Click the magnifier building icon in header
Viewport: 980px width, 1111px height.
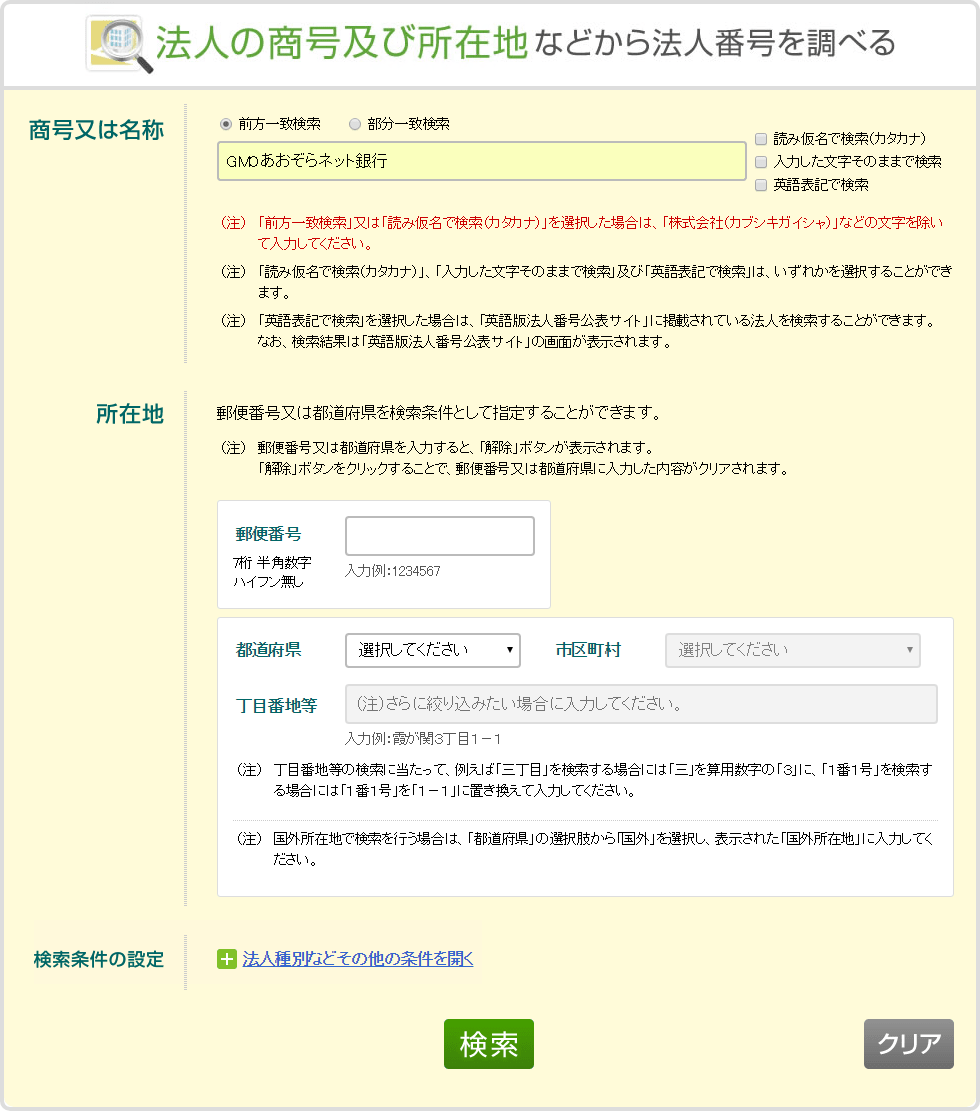pos(119,44)
